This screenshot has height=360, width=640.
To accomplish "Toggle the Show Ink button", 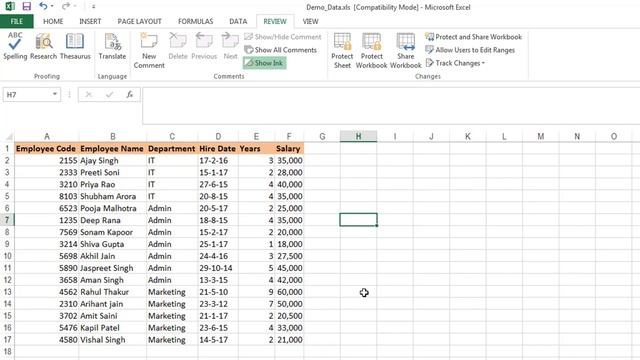I will (264, 63).
